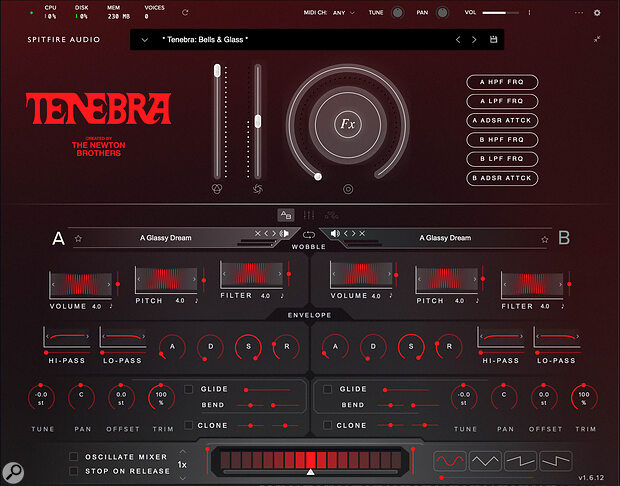Click right arrow on layer A VOLUME wobble shape
Image resolution: width=620 pixels, height=486 pixels.
[109, 284]
